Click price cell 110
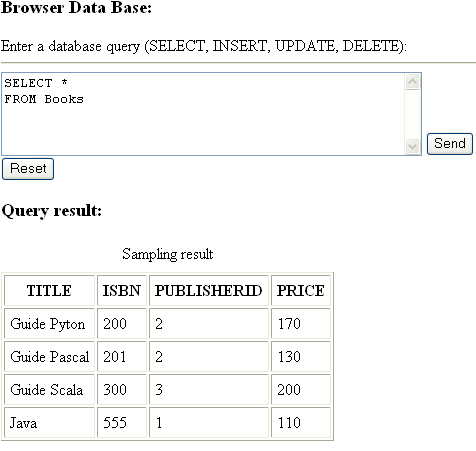The height and width of the screenshot is (451, 476). point(301,422)
